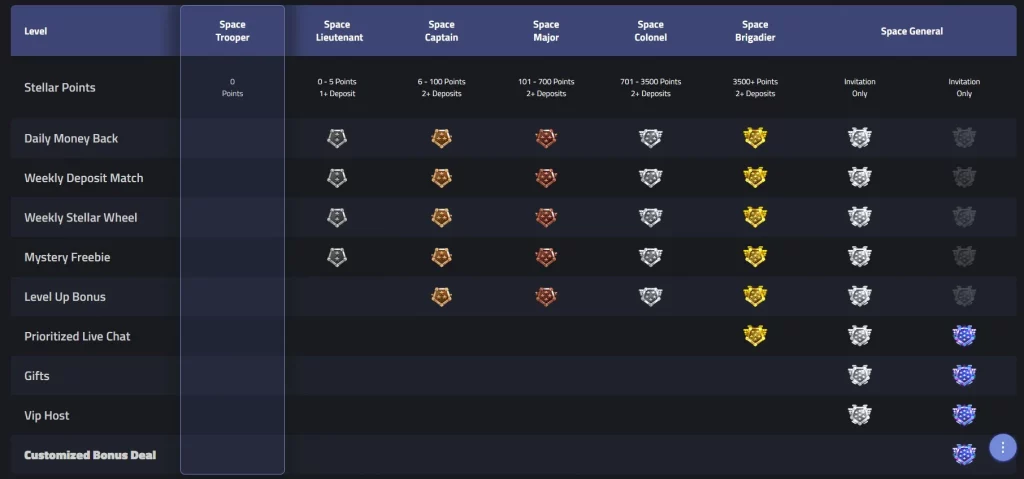Viewport: 1024px width, 479px height.
Task: Click the Space Colonel 701 - 3500 Points text
Action: [650, 82]
